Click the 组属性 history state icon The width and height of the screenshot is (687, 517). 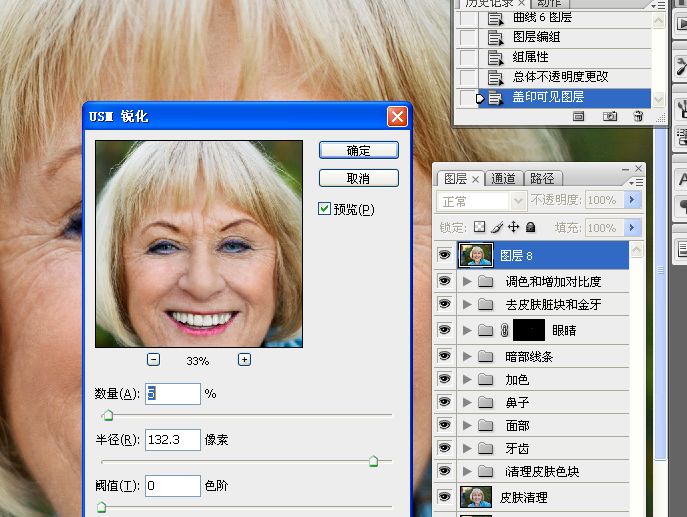pos(495,58)
